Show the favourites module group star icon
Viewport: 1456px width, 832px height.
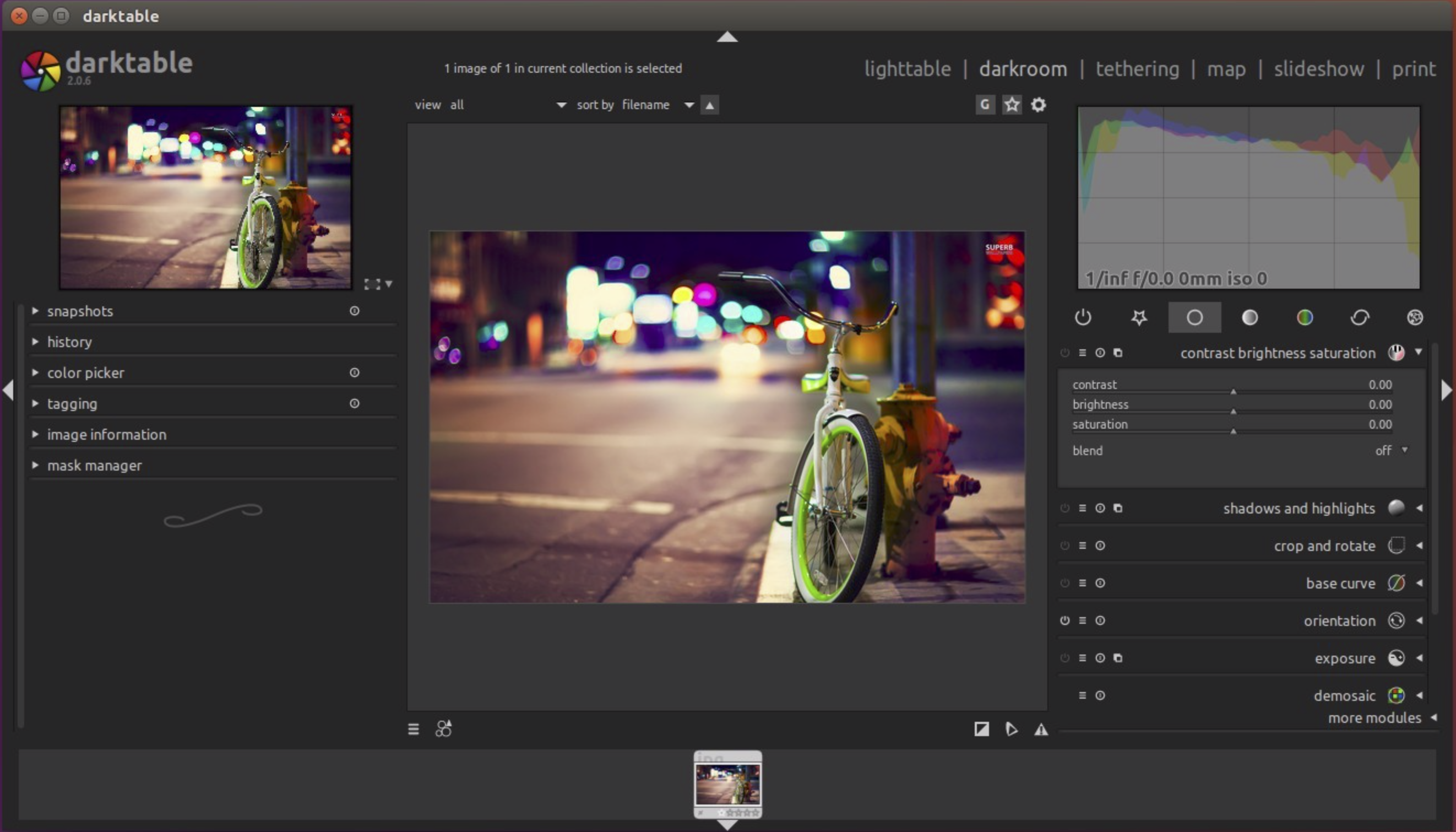1139,317
